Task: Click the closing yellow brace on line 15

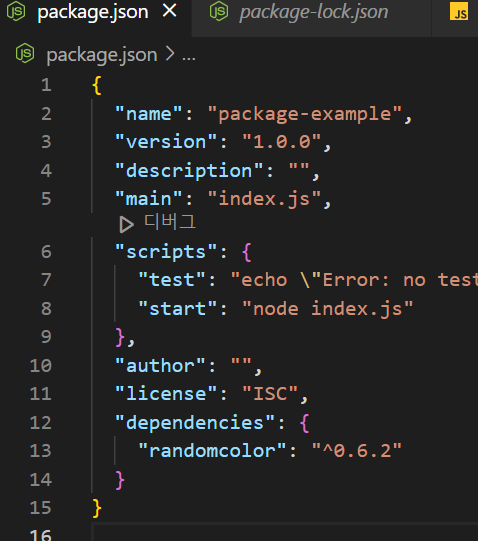Action: [97, 508]
